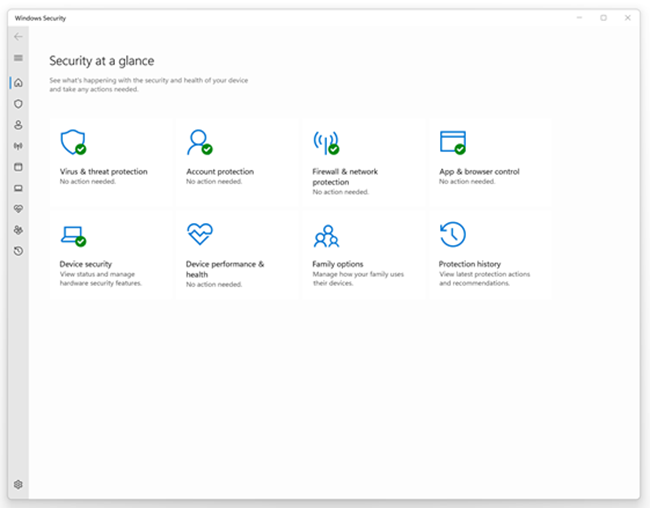Viewport: 650px width, 508px height.
Task: Click the large Device security laptop icon
Action: (x=73, y=235)
